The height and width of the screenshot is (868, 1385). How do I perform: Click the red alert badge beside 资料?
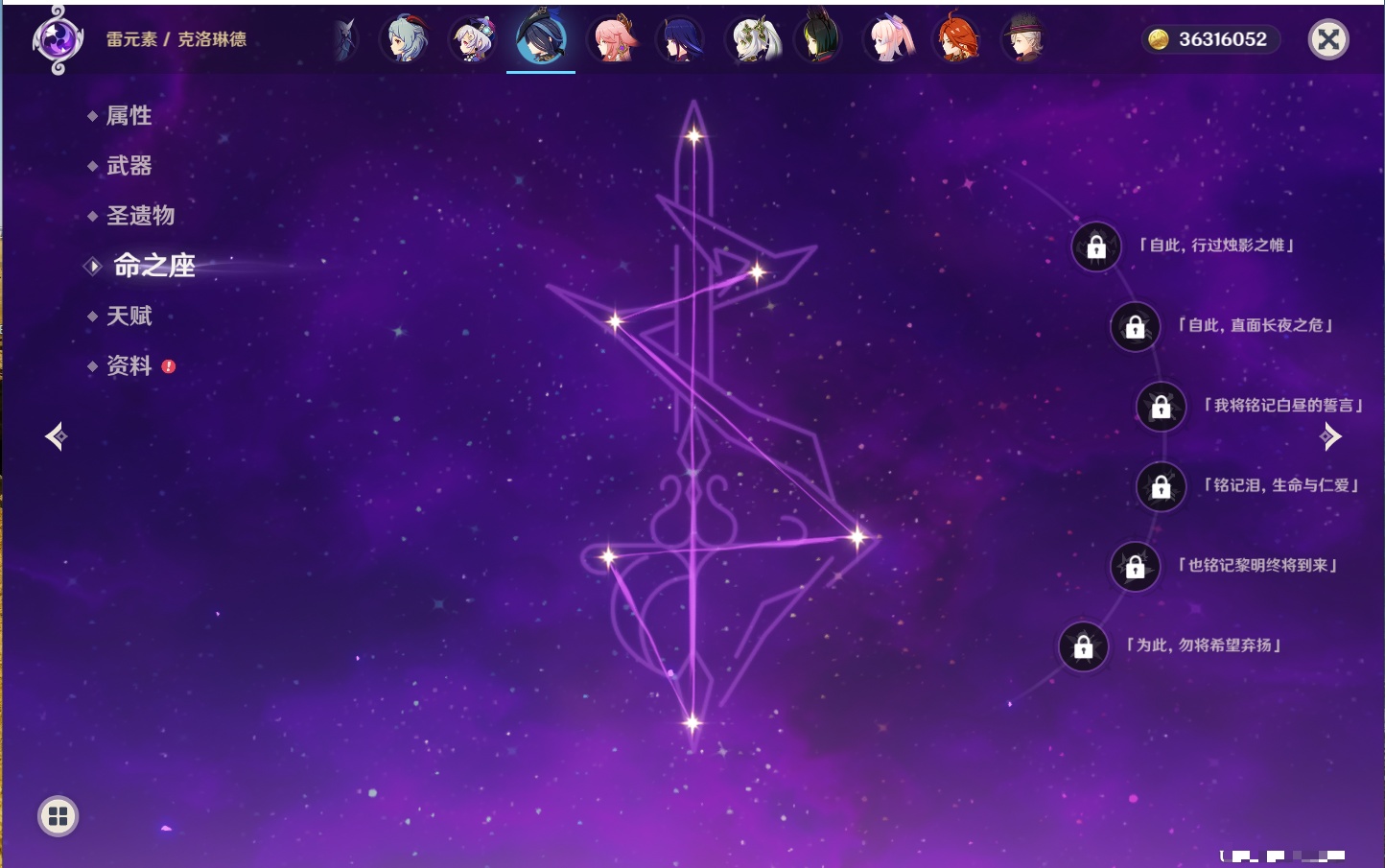pos(169,365)
